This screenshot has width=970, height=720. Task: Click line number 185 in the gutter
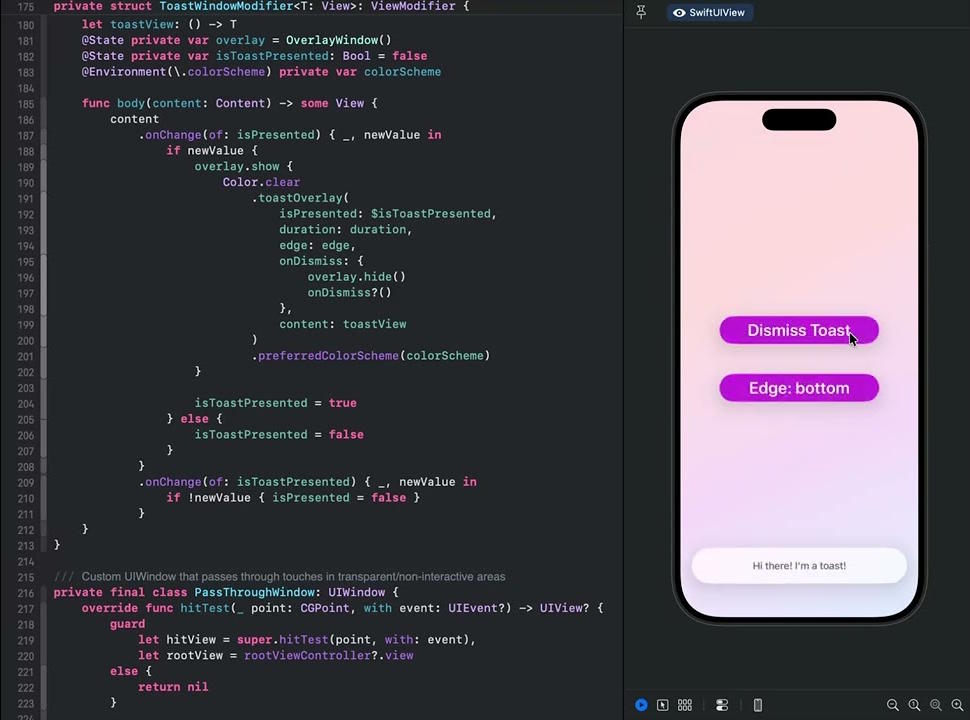(x=26, y=103)
